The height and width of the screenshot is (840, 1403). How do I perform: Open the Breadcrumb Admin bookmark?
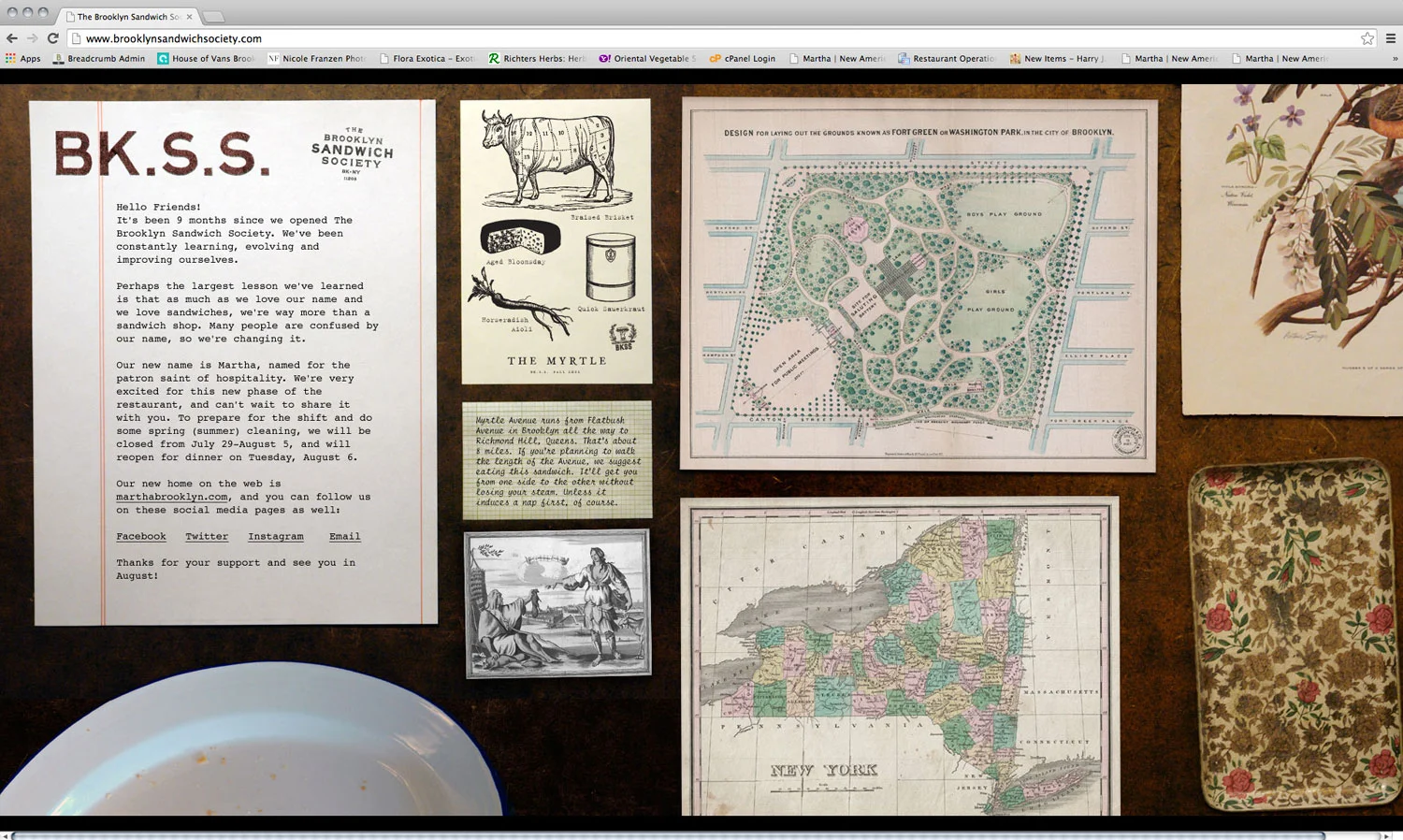tap(99, 58)
